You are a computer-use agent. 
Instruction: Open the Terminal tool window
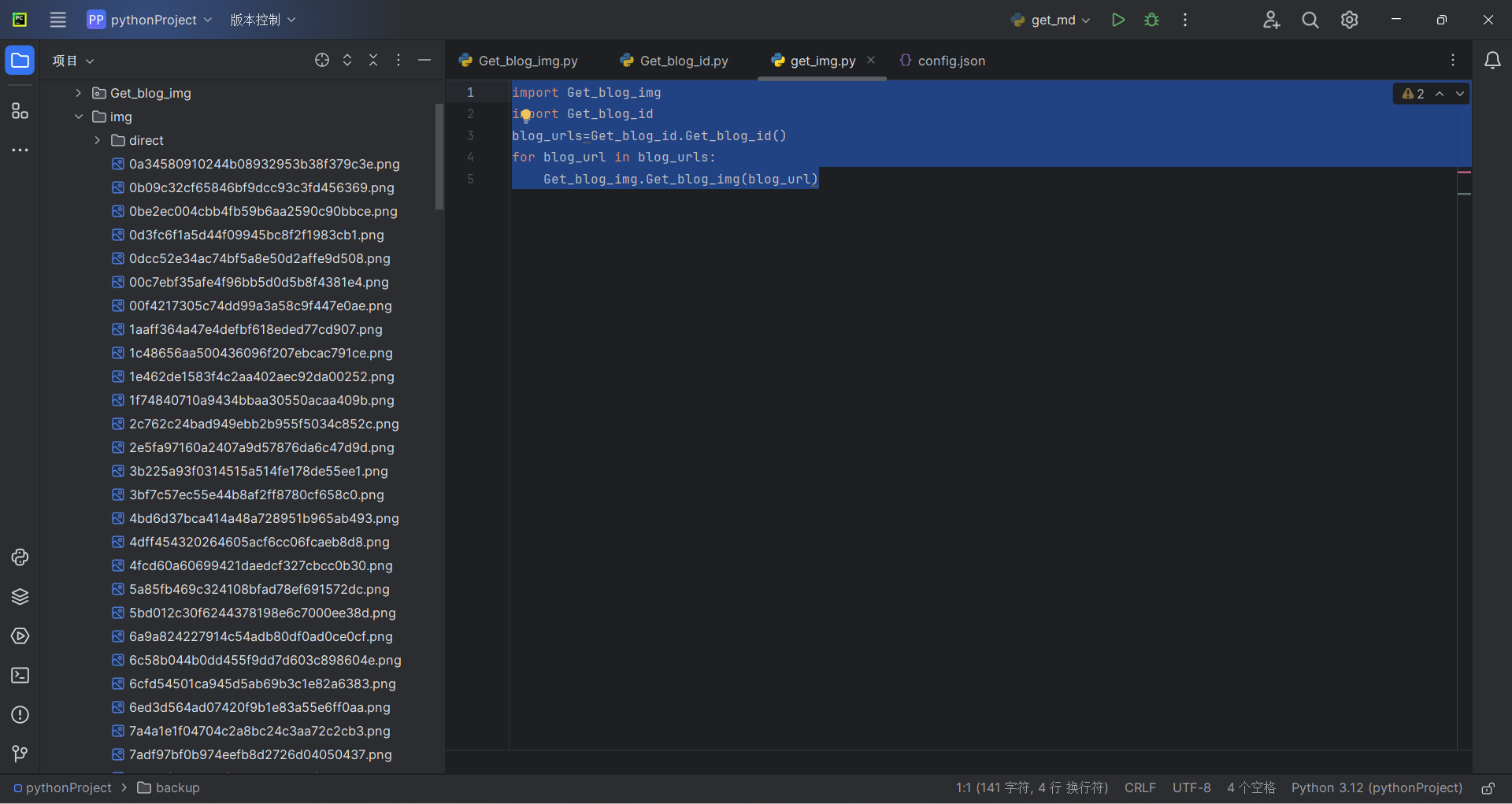20,676
